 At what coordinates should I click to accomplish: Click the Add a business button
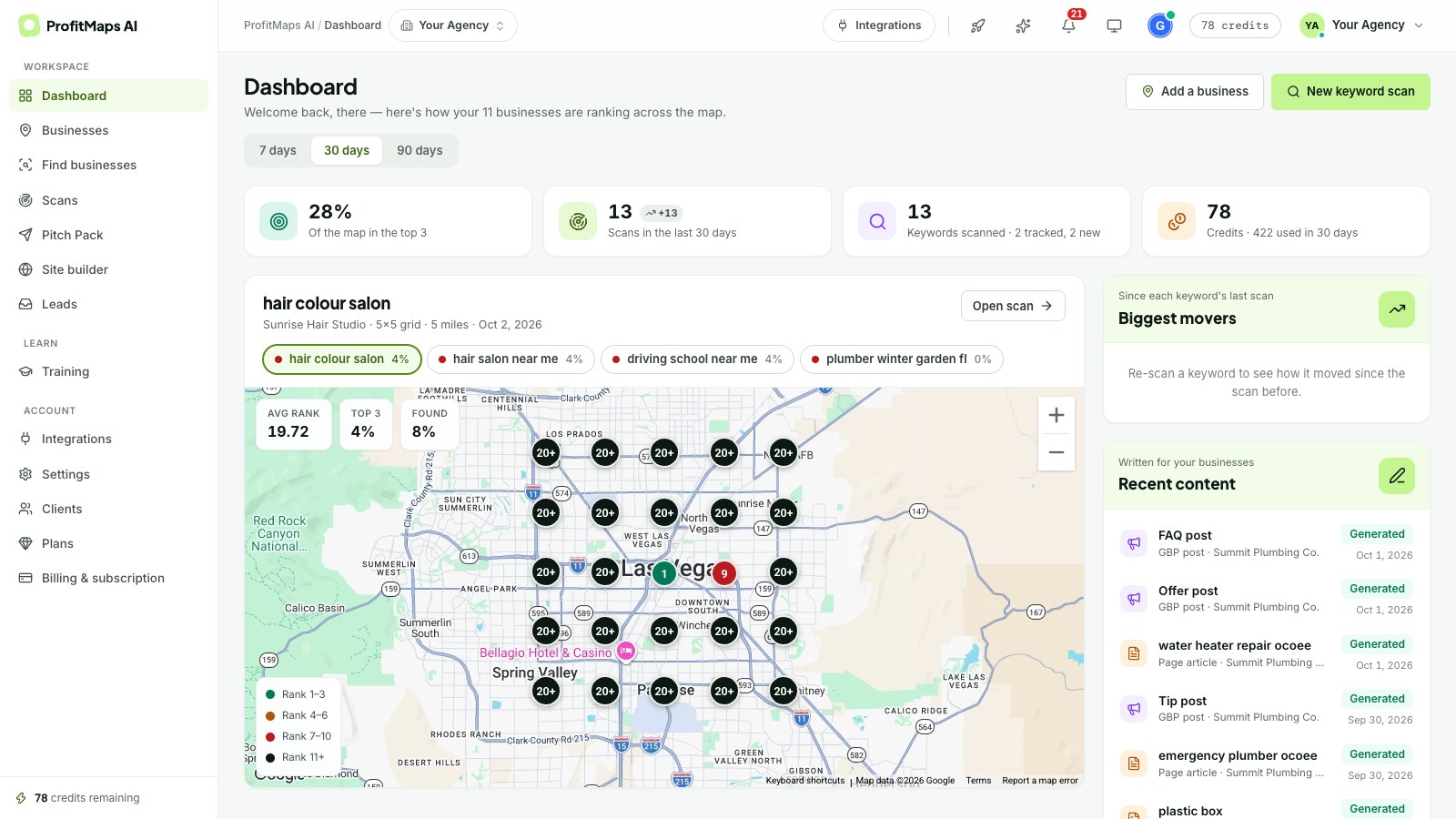pos(1195,92)
